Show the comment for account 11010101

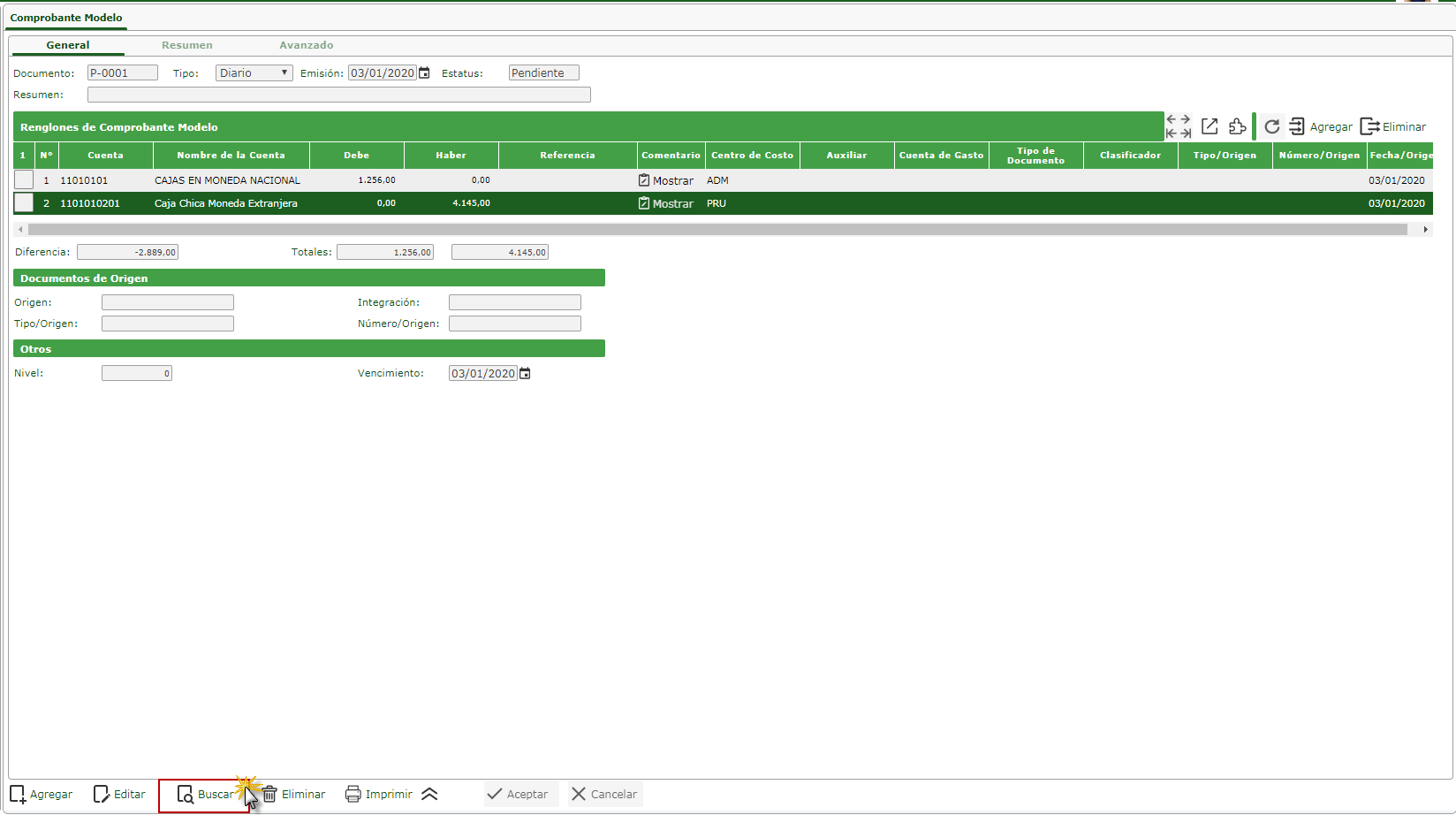666,180
